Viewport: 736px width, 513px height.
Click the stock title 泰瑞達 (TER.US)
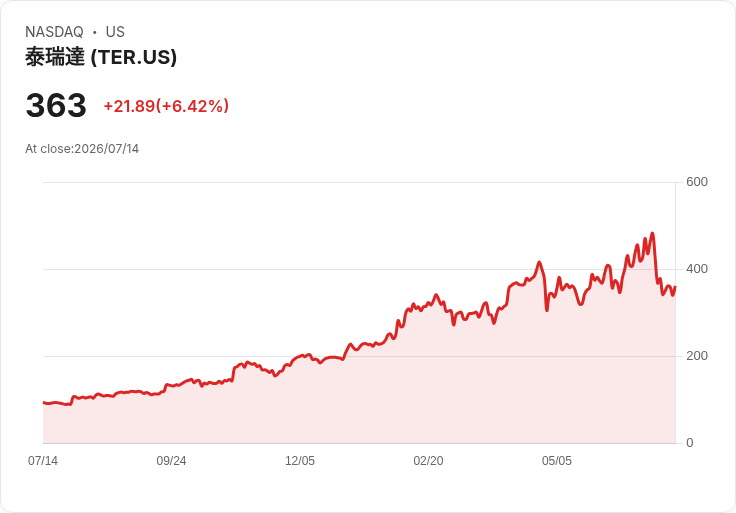pos(101,57)
